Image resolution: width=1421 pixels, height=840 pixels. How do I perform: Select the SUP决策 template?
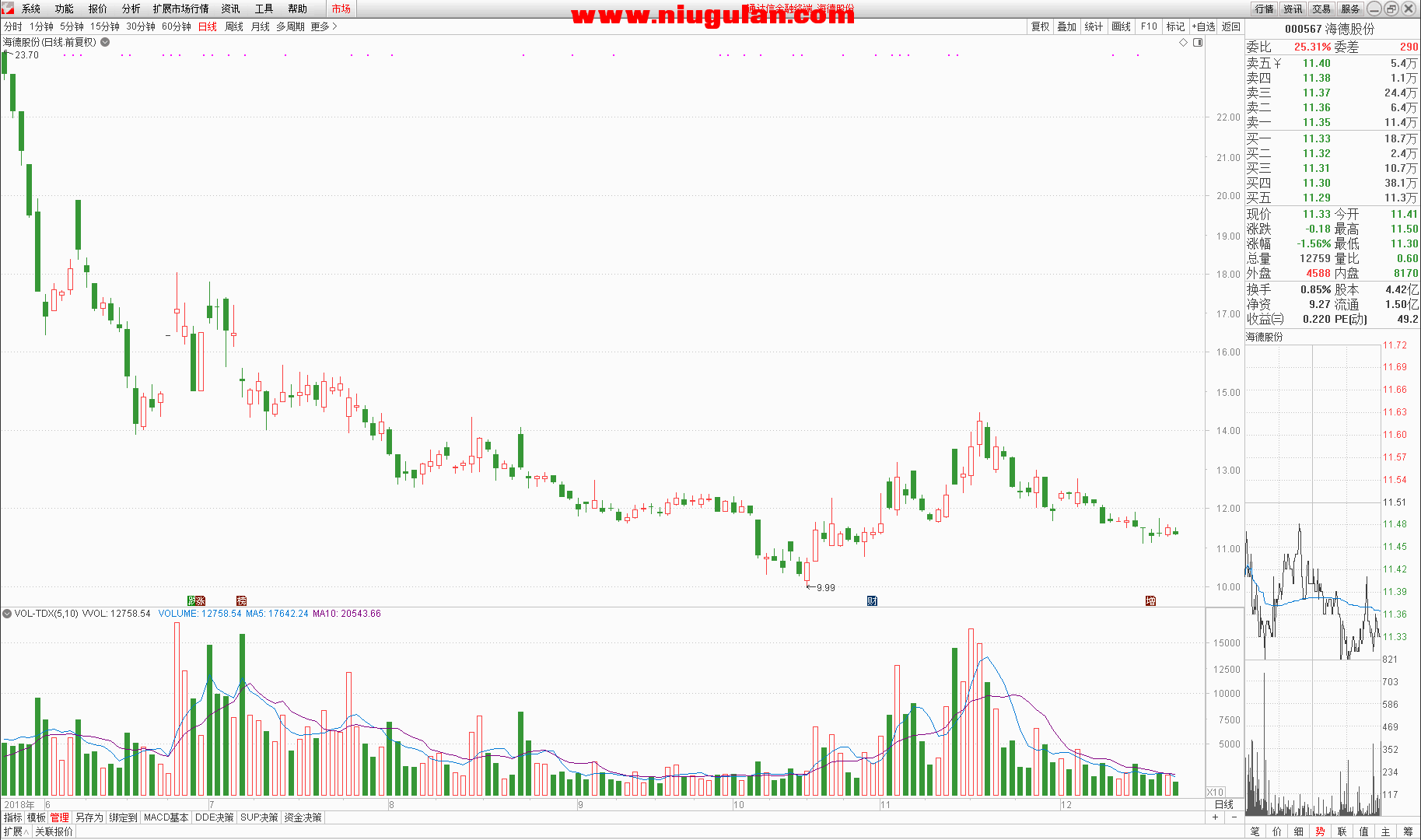(x=260, y=817)
